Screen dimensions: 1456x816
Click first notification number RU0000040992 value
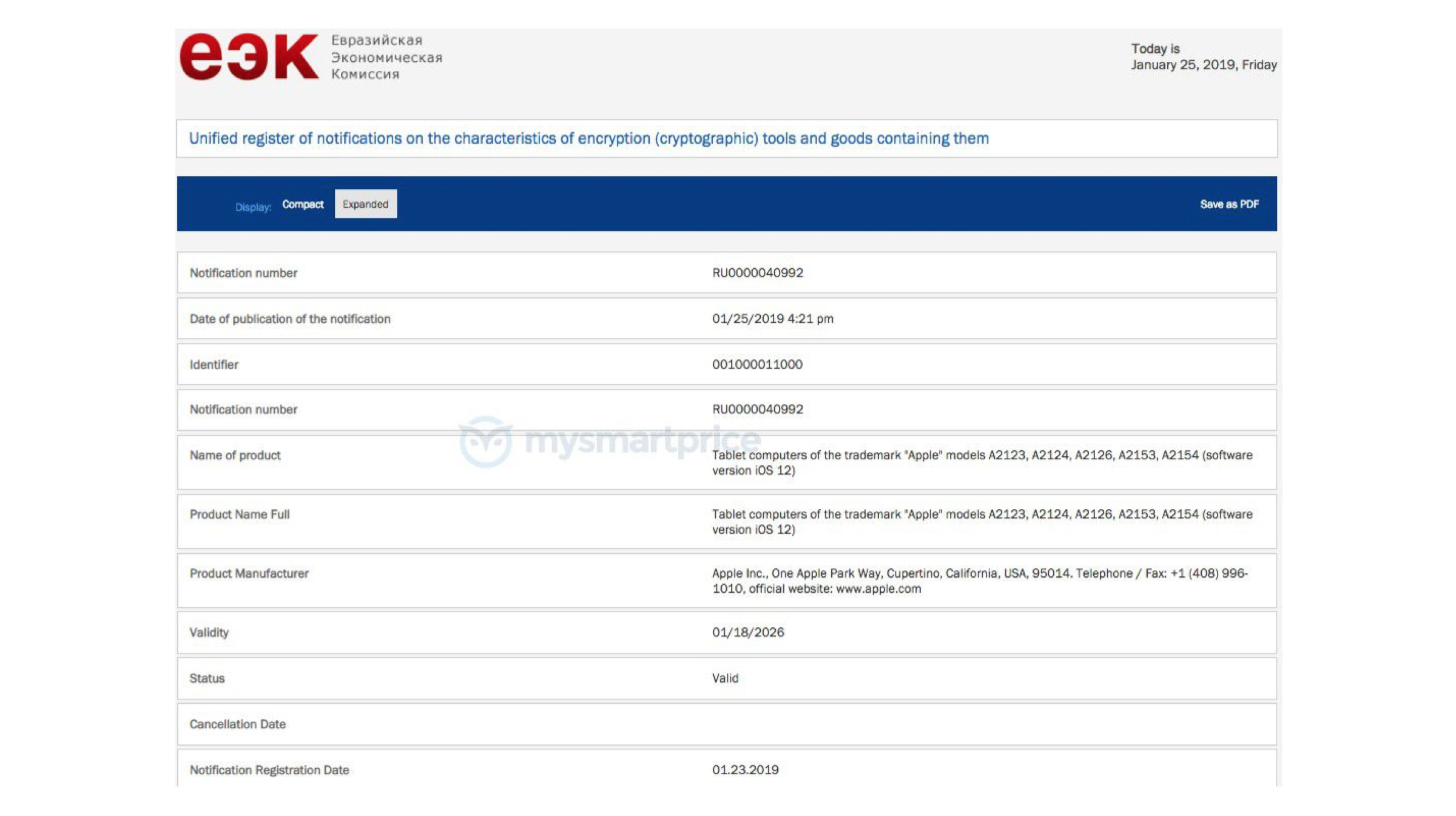pos(757,273)
